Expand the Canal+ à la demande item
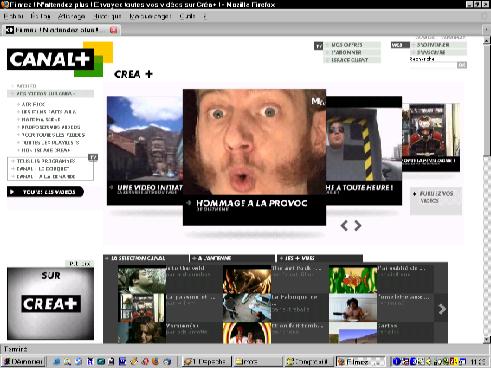The height and width of the screenshot is (368, 491). click(46, 176)
